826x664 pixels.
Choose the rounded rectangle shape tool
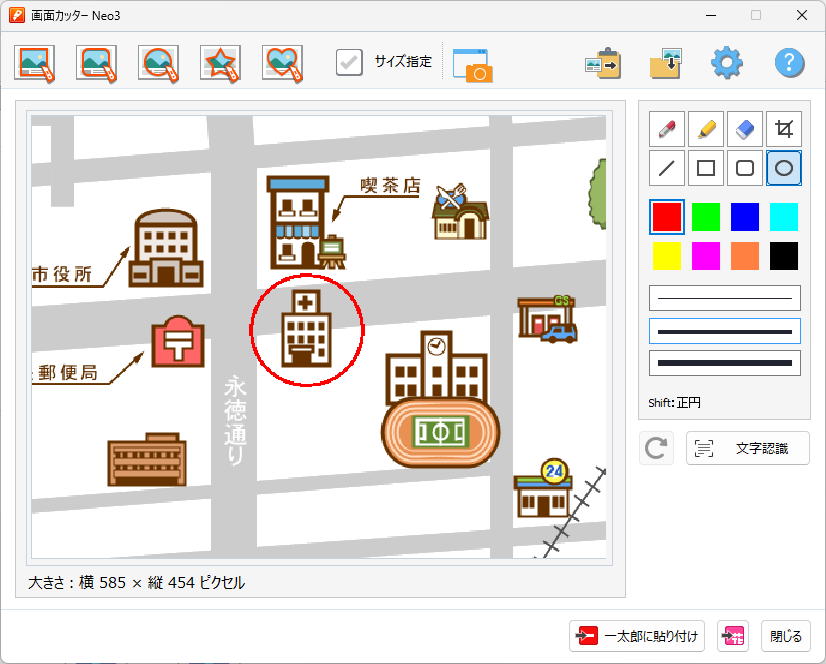point(745,168)
